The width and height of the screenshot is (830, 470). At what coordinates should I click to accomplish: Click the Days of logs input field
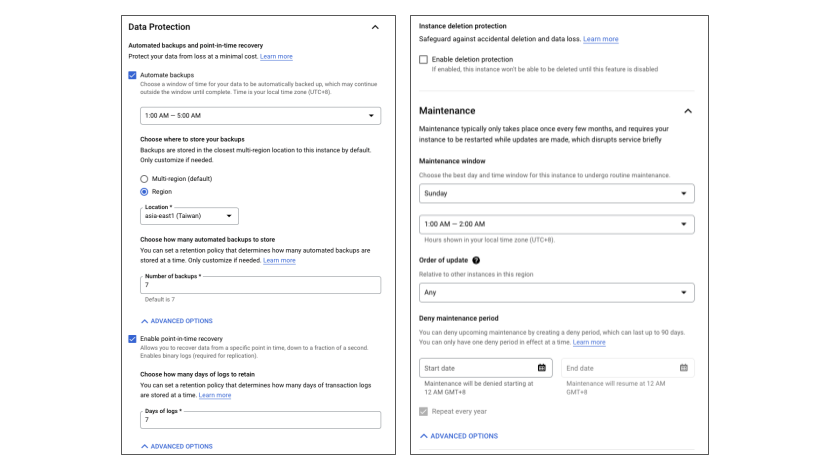coord(260,420)
